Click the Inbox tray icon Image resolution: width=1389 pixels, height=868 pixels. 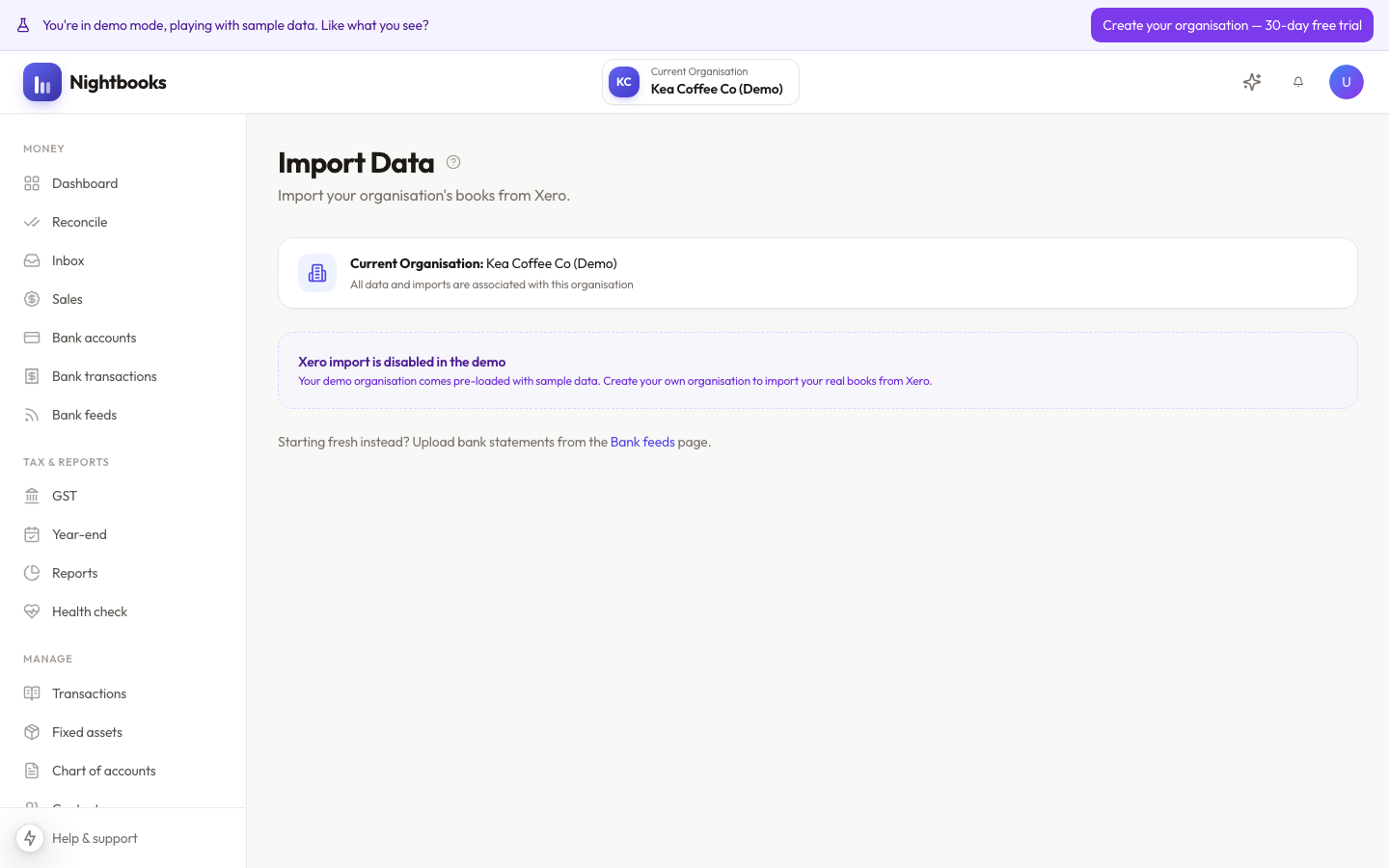pos(32,260)
